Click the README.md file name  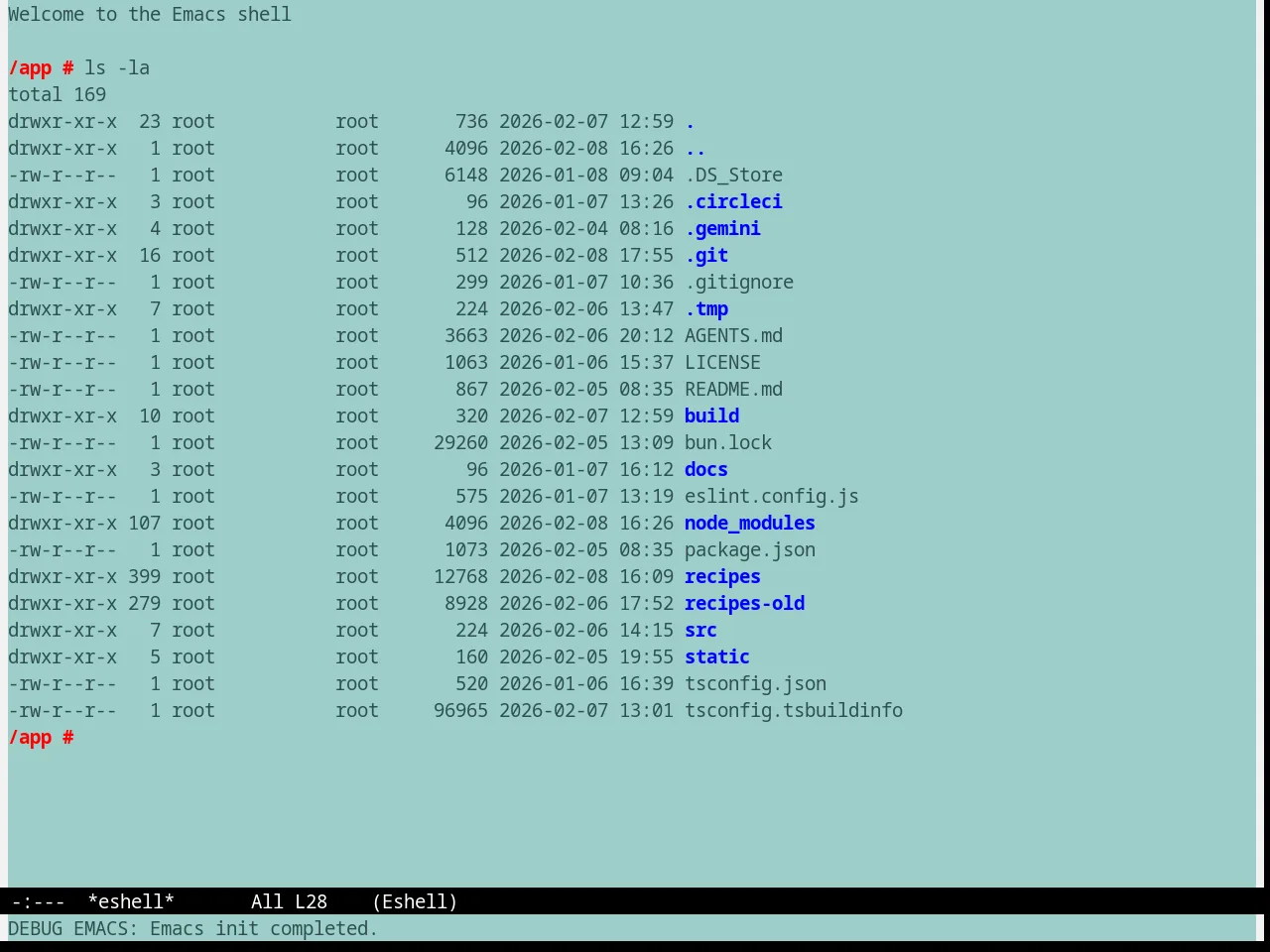pyautogui.click(x=733, y=390)
